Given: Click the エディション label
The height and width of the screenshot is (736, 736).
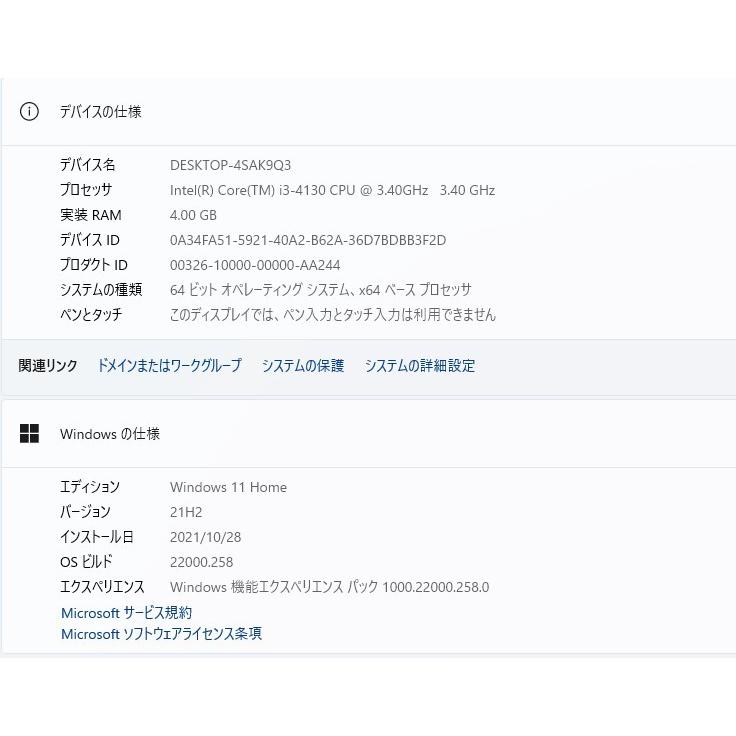Looking at the screenshot, I should [90, 487].
